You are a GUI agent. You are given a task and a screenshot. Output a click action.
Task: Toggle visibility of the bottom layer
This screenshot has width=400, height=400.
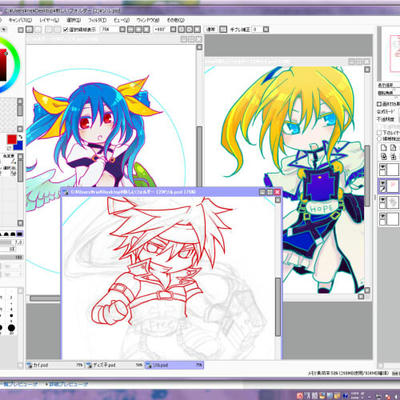pos(382,216)
